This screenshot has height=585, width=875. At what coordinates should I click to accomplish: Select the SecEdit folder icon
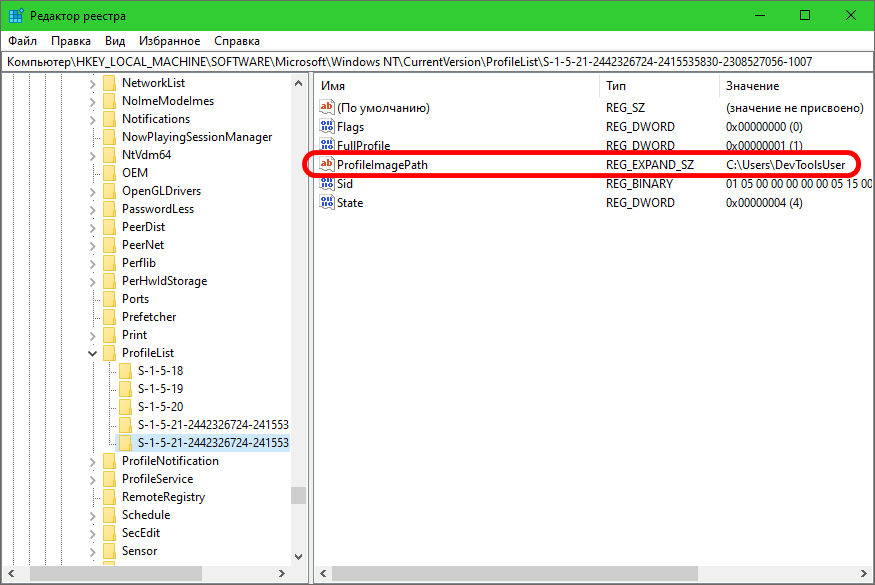[110, 533]
